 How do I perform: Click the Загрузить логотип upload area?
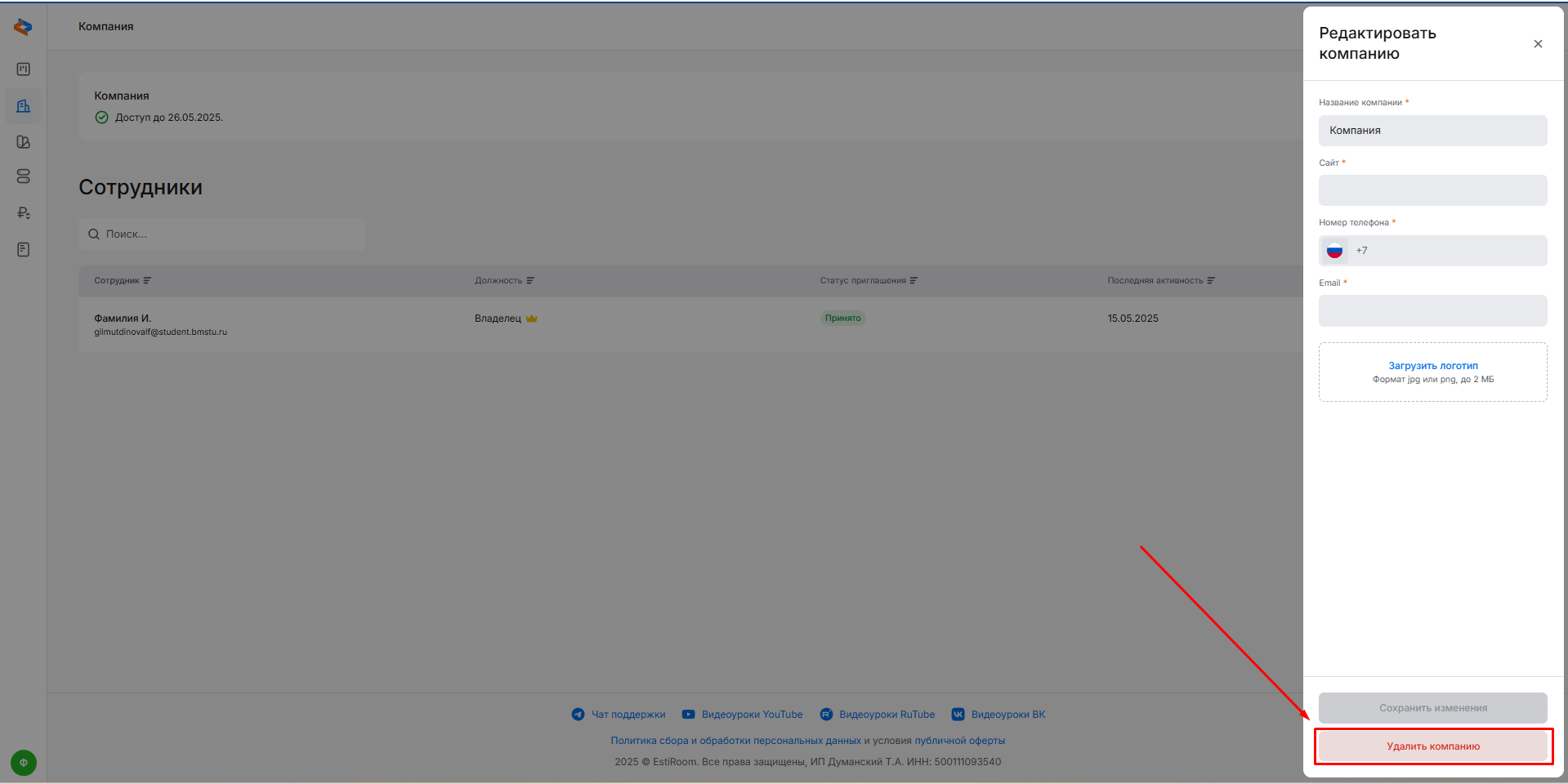point(1432,372)
